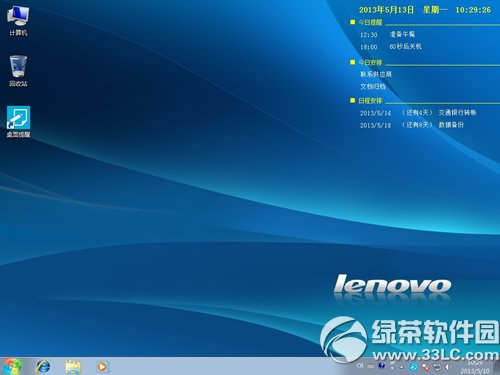Open the Windows Start menu

tap(12, 367)
